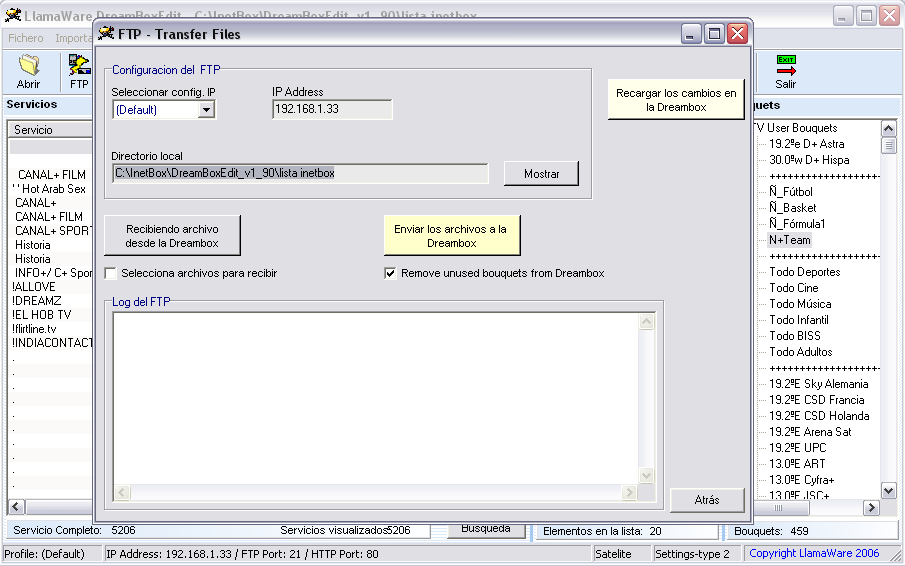The height and width of the screenshot is (566, 905).
Task: Select 'Todo Música' bouquet
Action: click(x=800, y=304)
